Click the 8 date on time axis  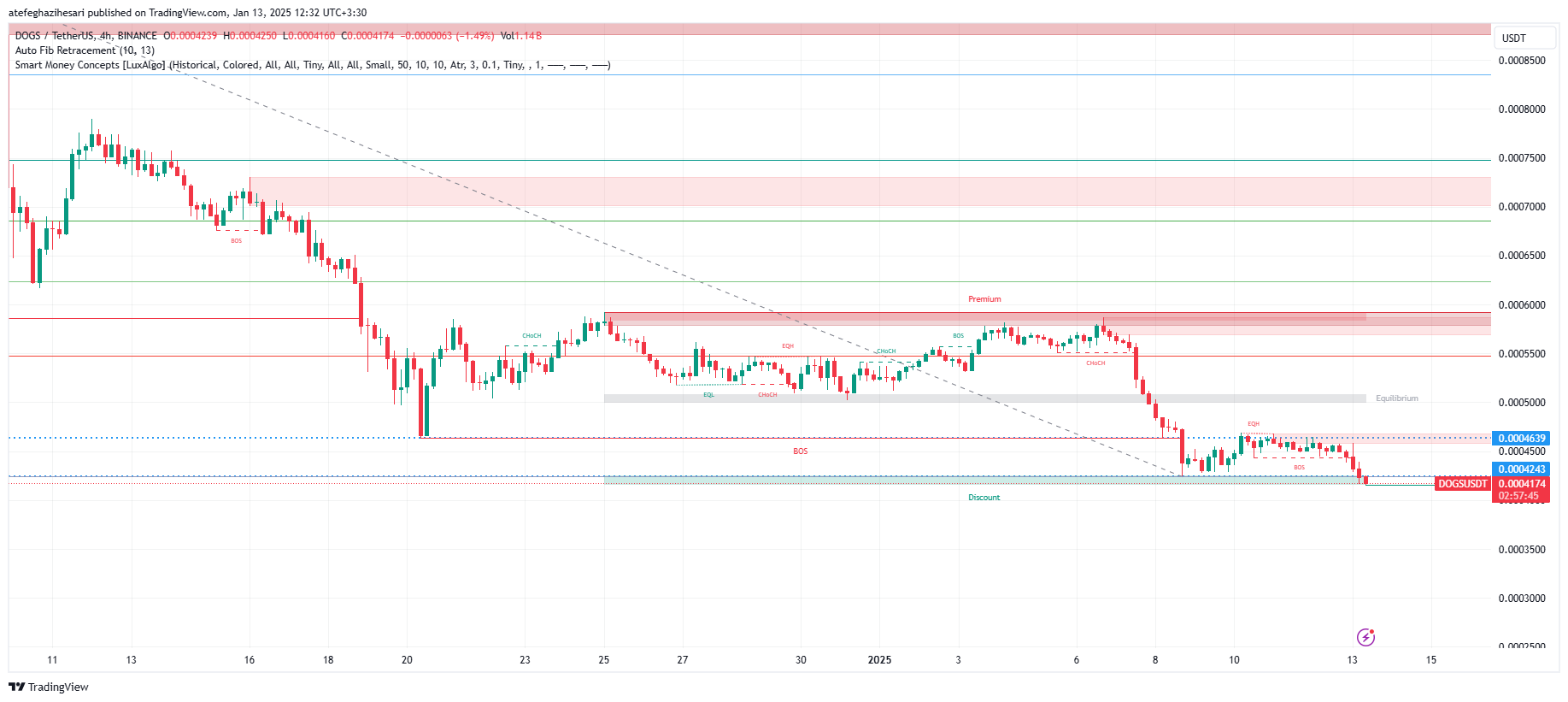(1155, 660)
